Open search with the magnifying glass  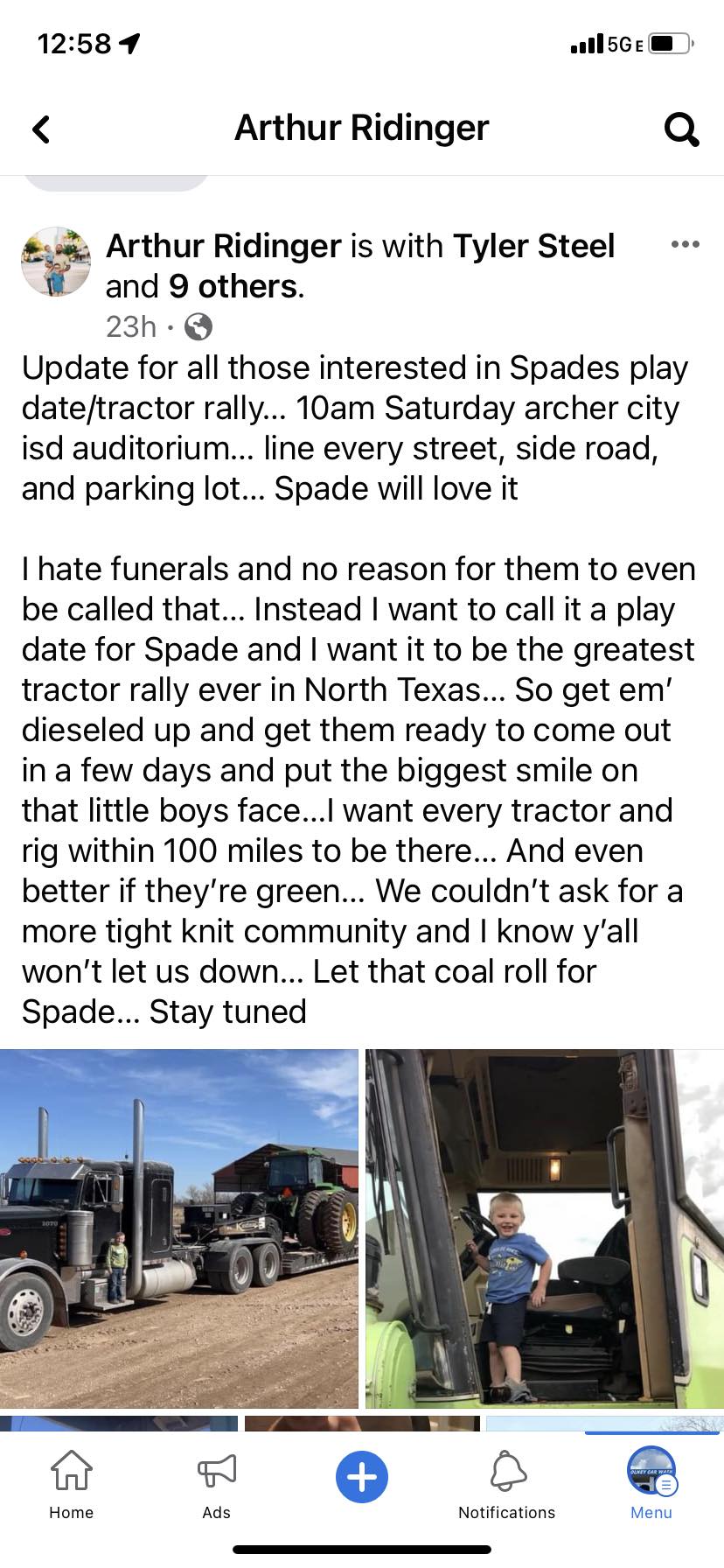coord(681,129)
